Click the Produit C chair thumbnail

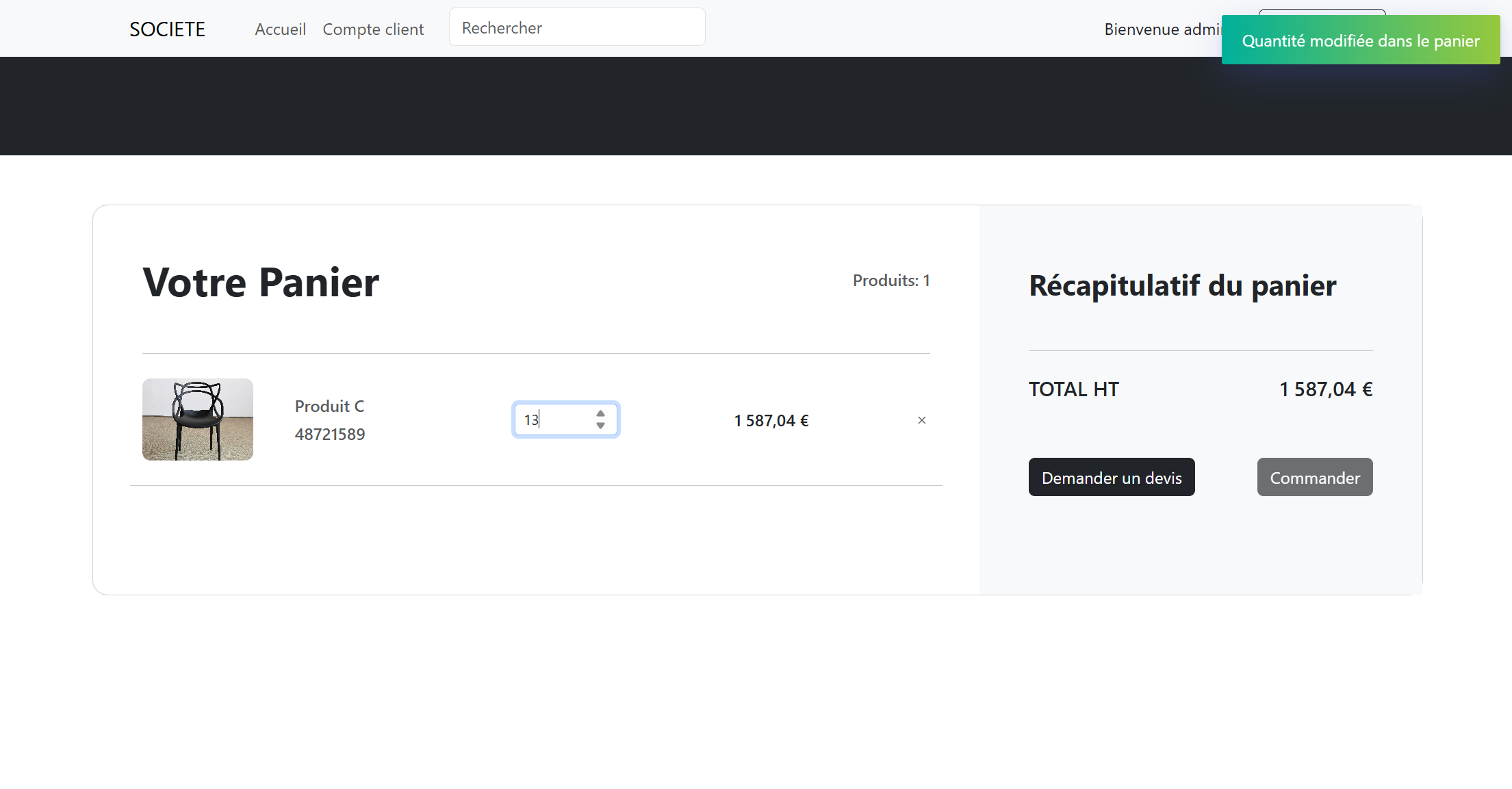pos(197,419)
